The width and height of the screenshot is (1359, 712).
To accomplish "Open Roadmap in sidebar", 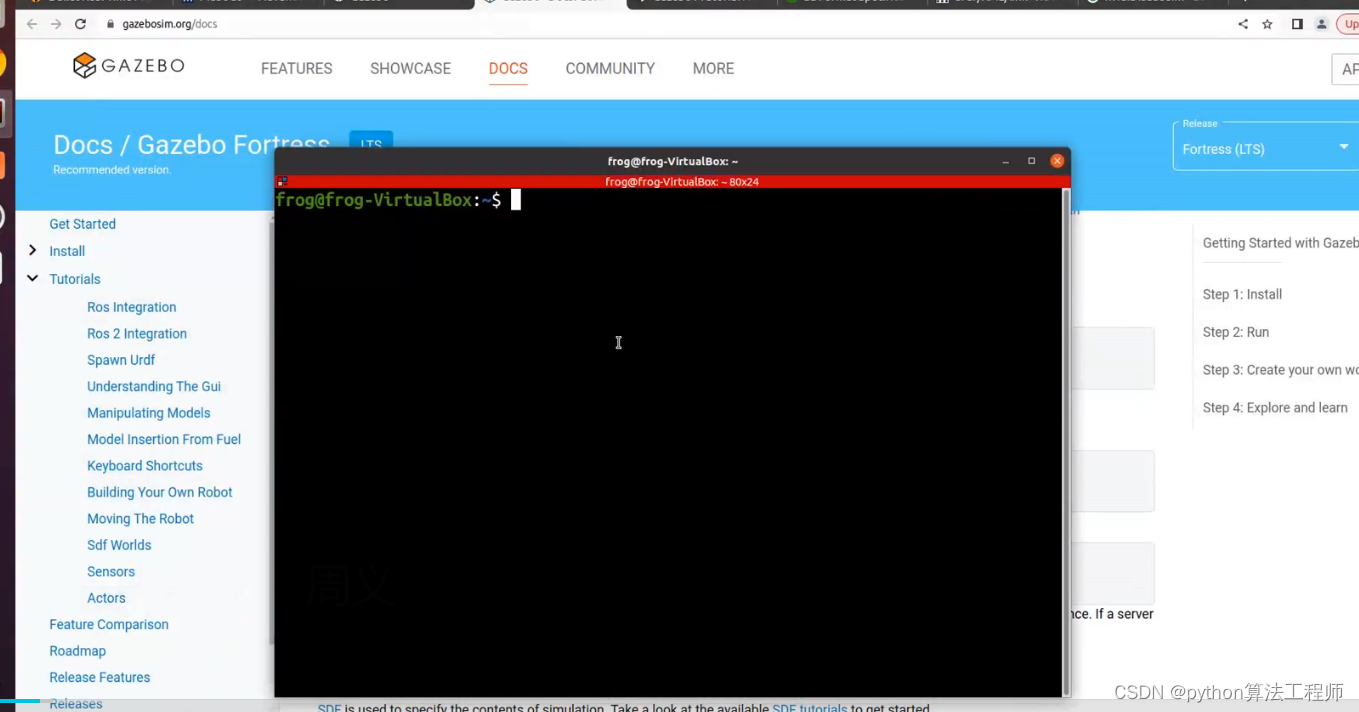I will [x=78, y=651].
